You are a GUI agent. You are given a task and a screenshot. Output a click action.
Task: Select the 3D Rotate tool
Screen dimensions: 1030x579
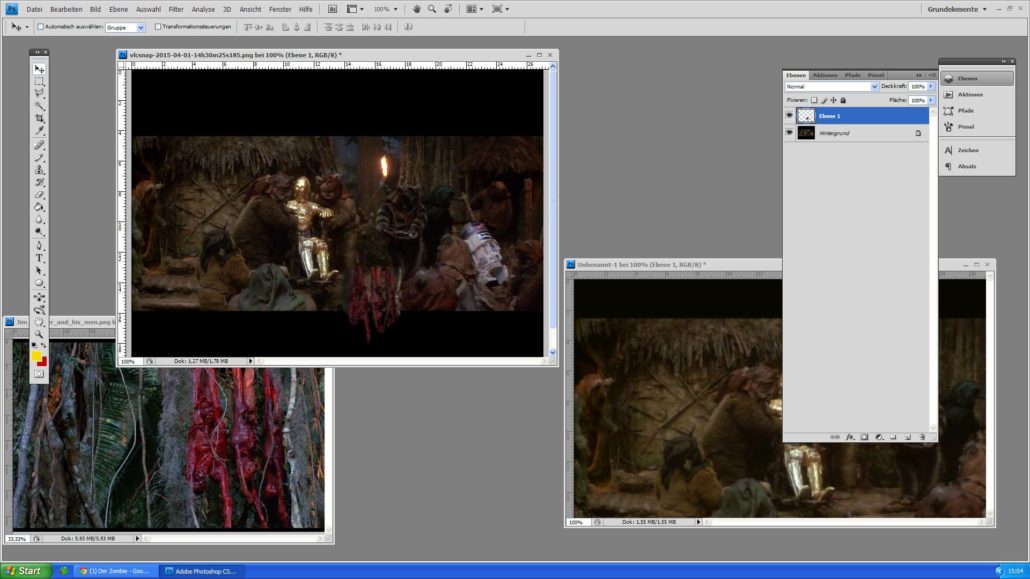click(x=39, y=298)
